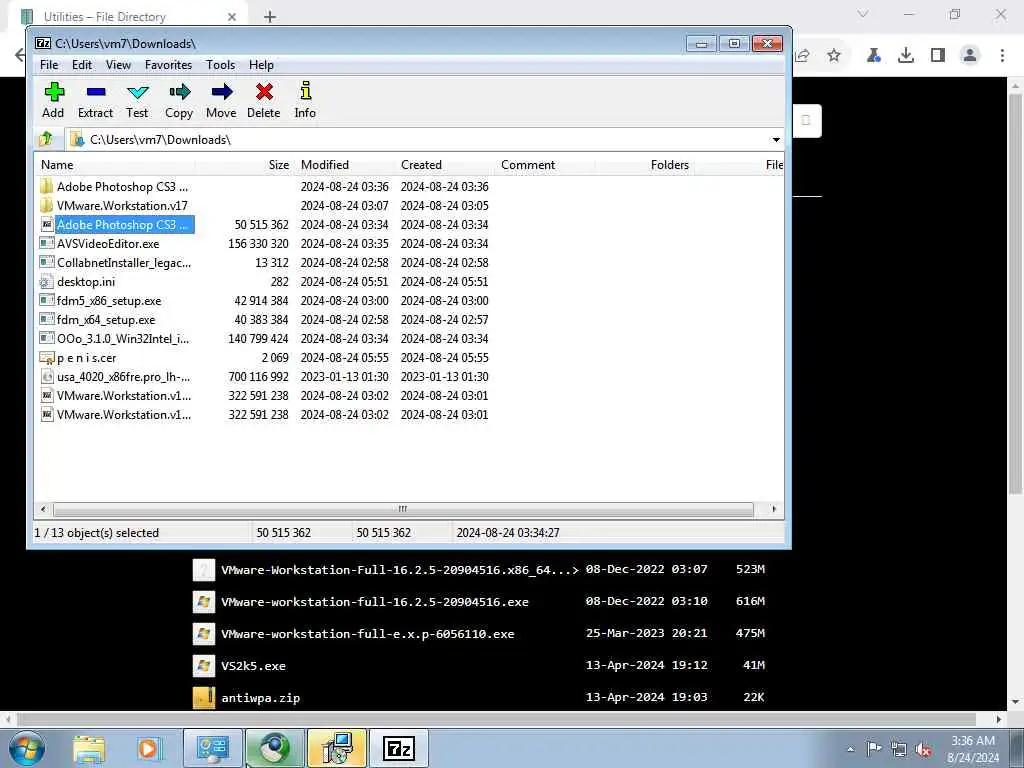This screenshot has width=1024, height=768.
Task: Open the VS2k5.exe link in browser
Action: (253, 665)
